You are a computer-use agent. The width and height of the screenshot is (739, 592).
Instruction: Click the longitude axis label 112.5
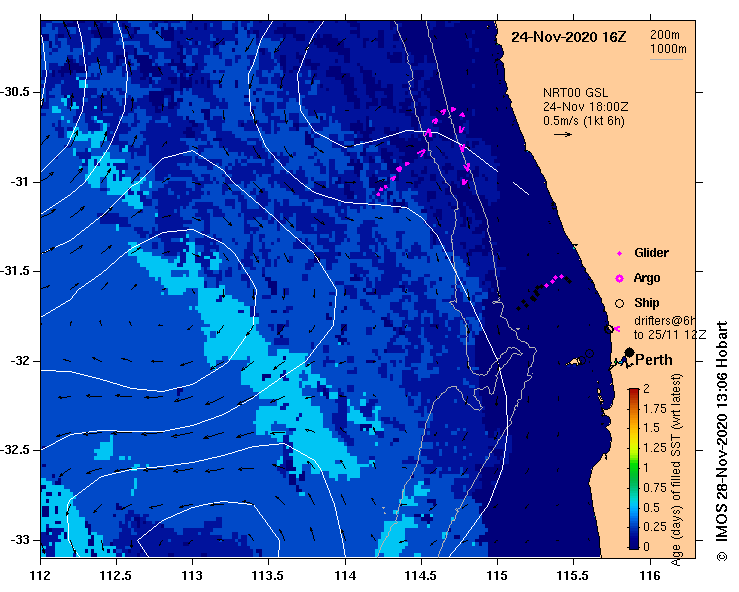click(116, 576)
